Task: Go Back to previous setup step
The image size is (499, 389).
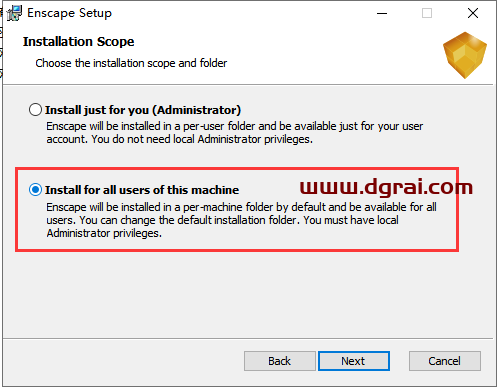Action: click(280, 361)
